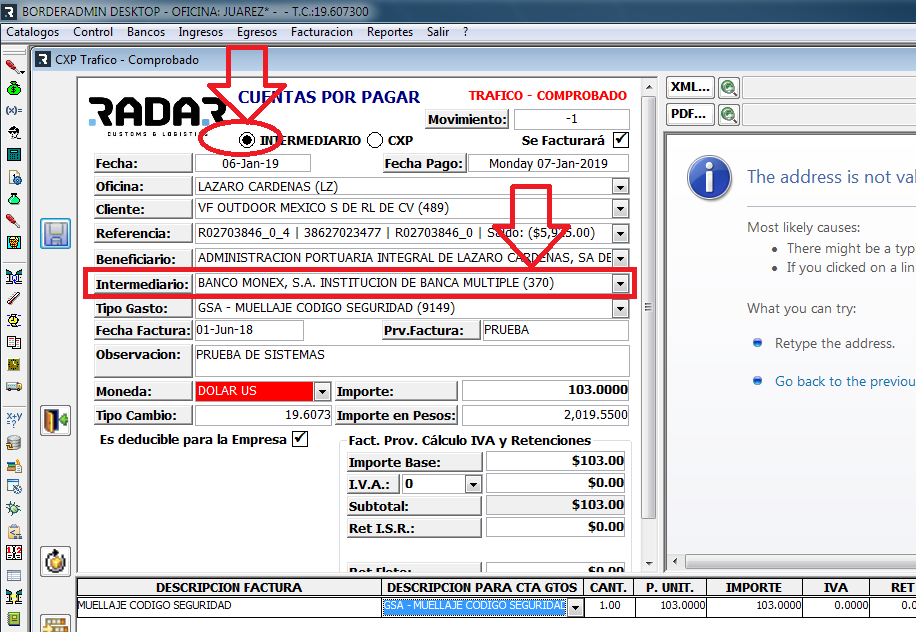The image size is (916, 632).
Task: Click the PDF... button
Action: click(x=690, y=114)
